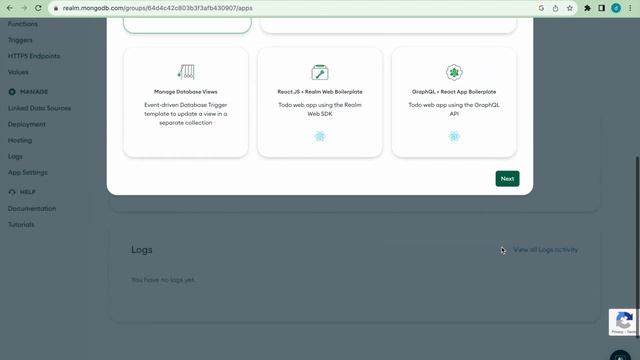640x360 pixels.
Task: Open Hosting in the sidebar
Action: [20, 140]
